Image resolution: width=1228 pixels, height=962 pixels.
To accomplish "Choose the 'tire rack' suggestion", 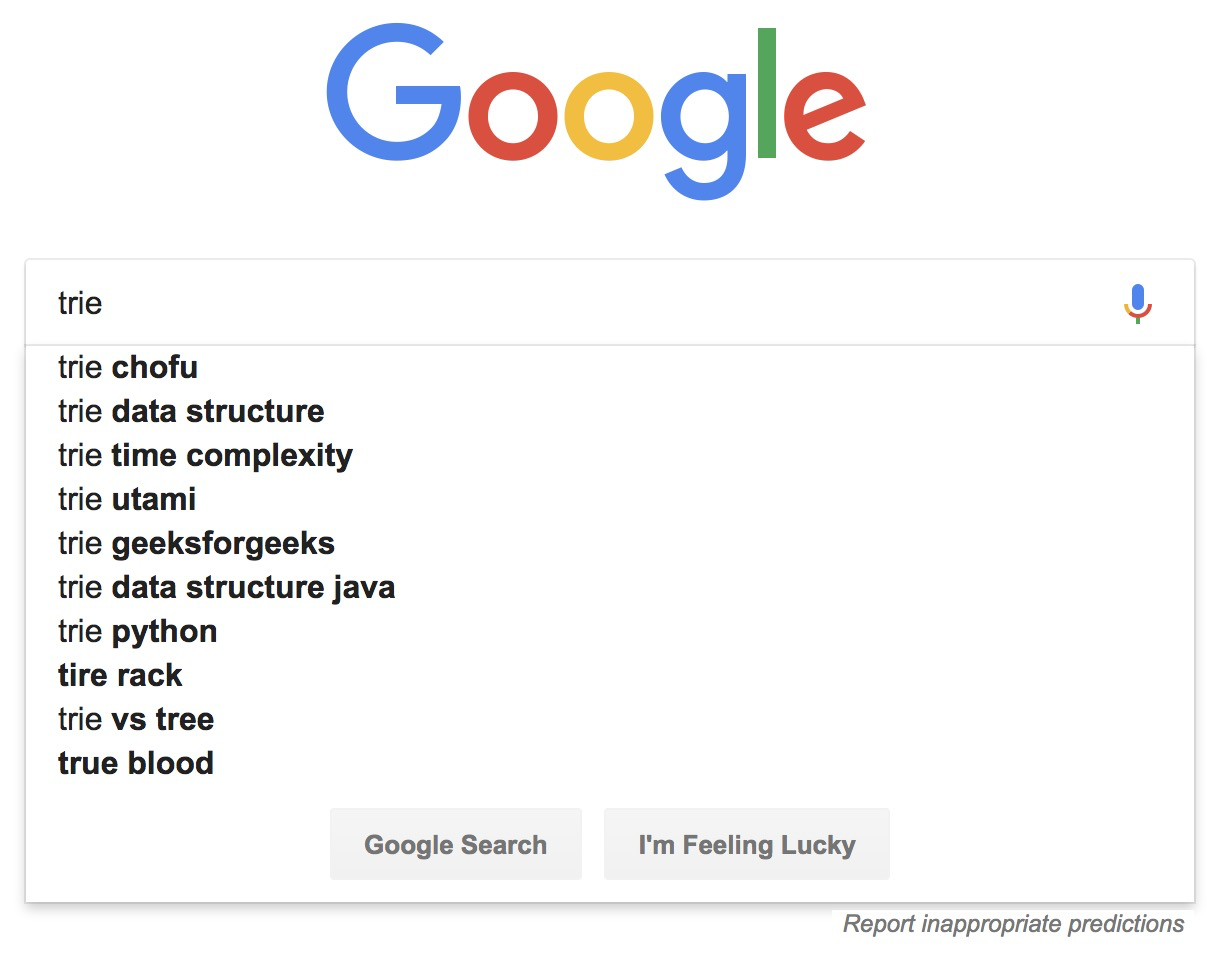I will (x=120, y=676).
